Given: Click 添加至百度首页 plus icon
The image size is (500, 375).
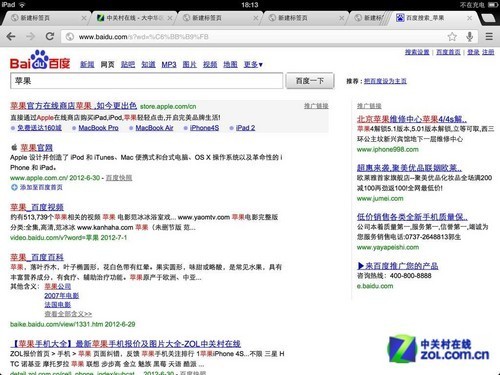Looking at the screenshot, I should tap(14, 187).
